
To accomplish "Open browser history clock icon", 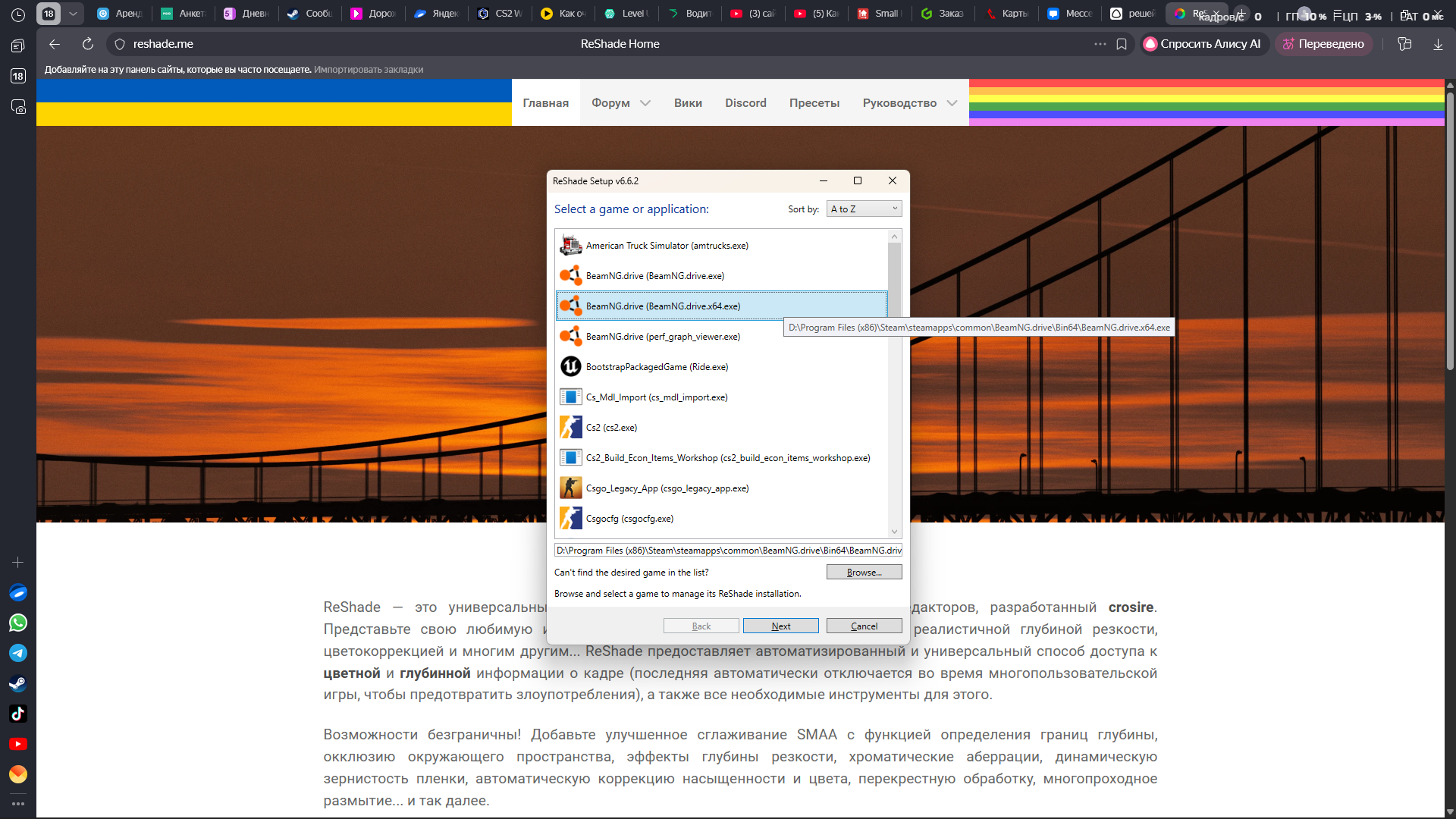I will 18,14.
